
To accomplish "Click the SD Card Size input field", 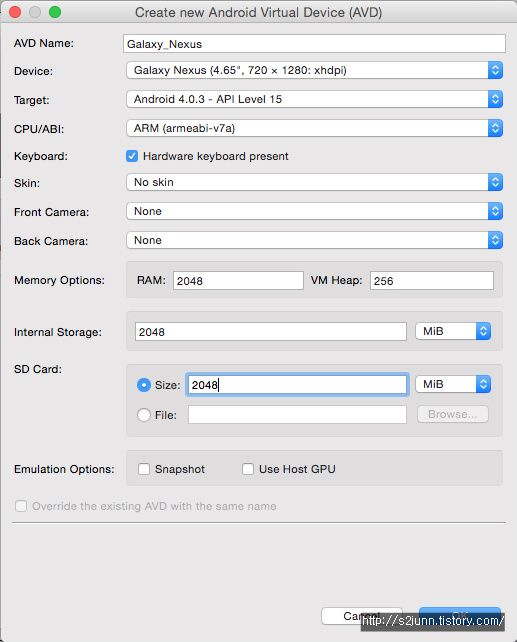I will [297, 384].
